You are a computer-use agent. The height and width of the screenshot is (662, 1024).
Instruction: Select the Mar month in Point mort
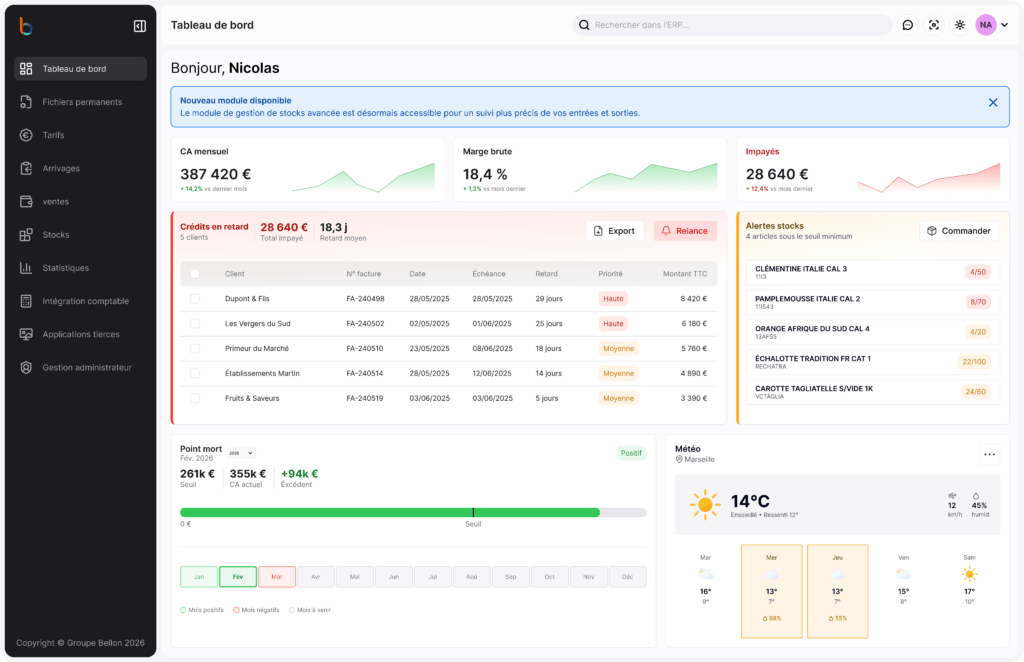(x=277, y=577)
